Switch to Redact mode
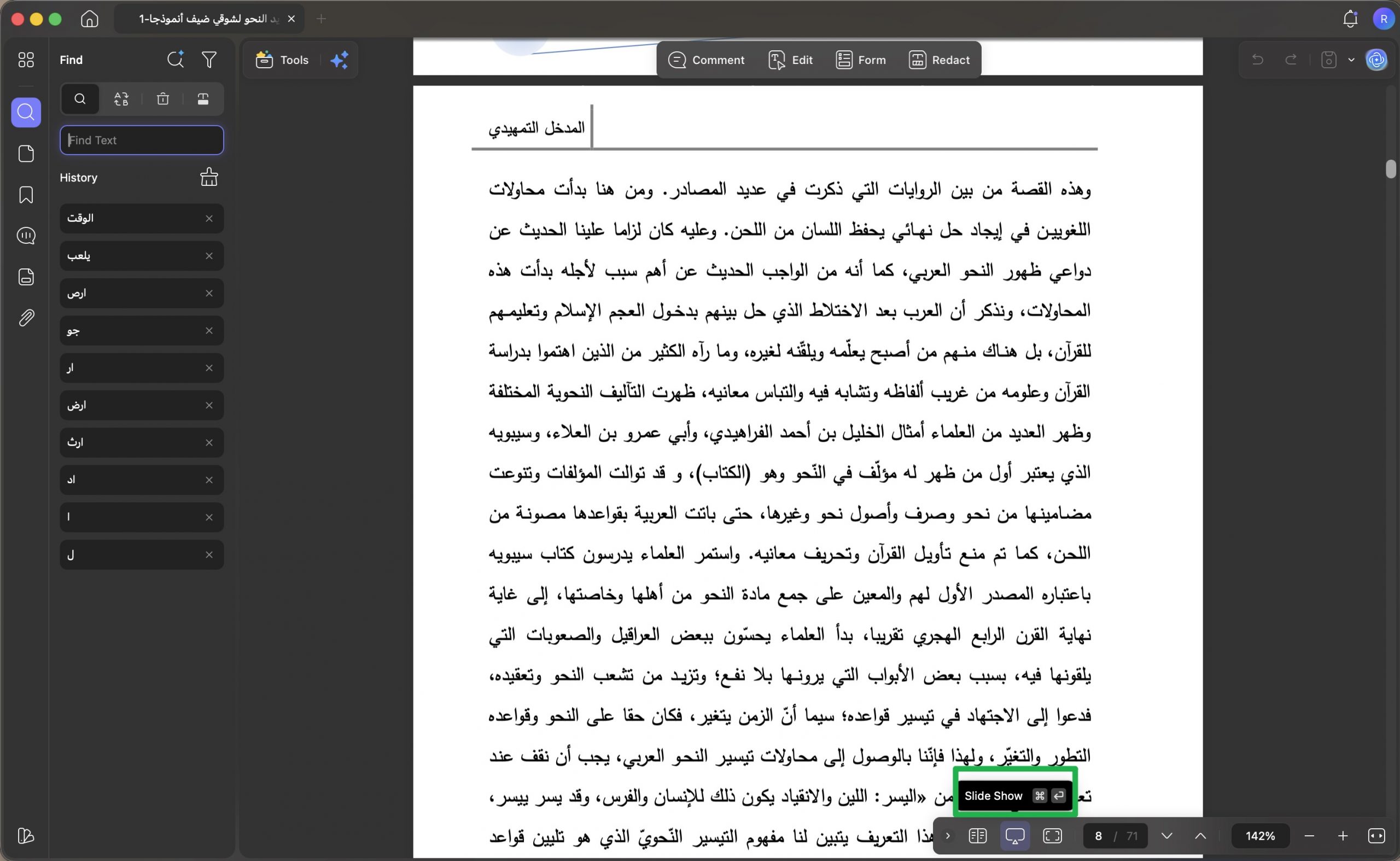Viewport: 1400px width, 861px height. tap(939, 60)
